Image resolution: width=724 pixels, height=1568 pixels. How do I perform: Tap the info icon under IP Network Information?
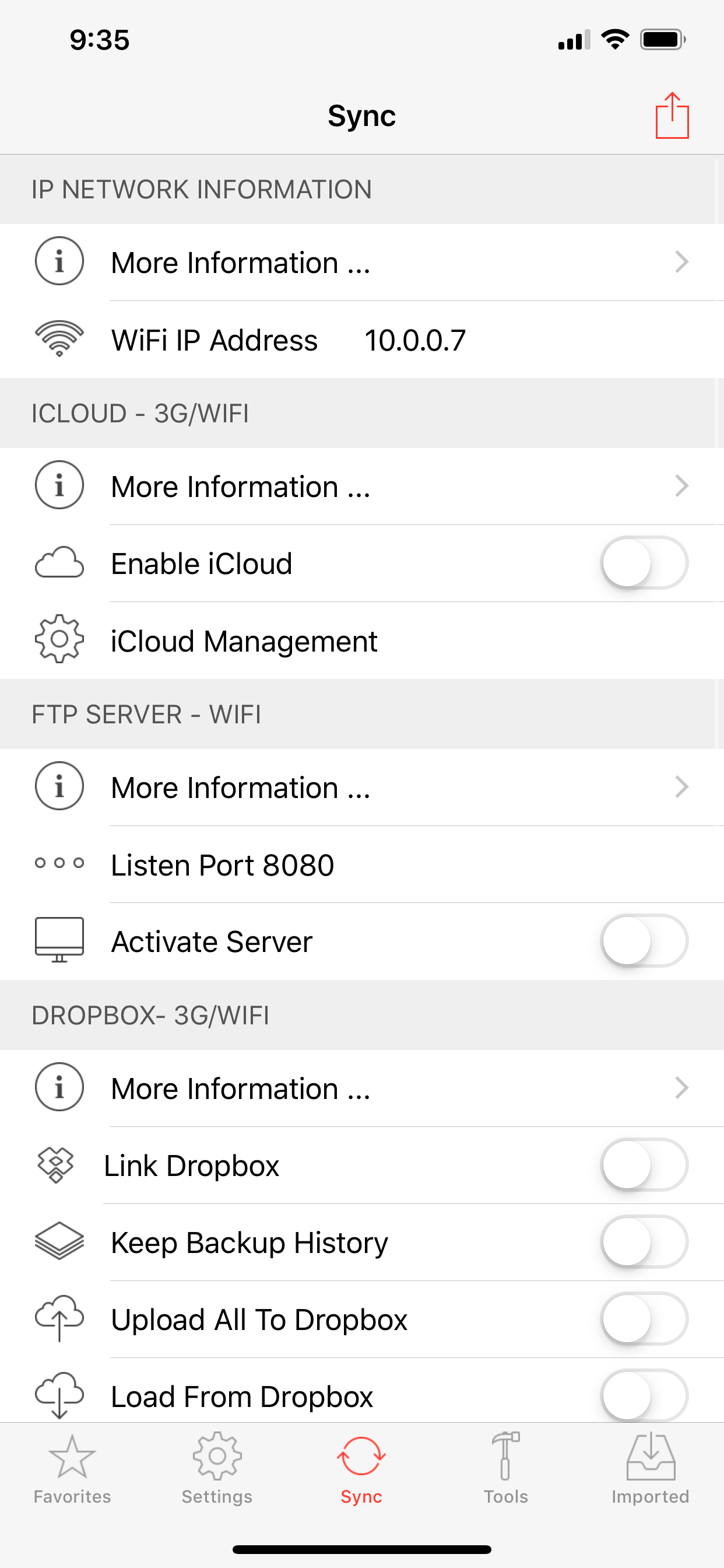[x=59, y=262]
